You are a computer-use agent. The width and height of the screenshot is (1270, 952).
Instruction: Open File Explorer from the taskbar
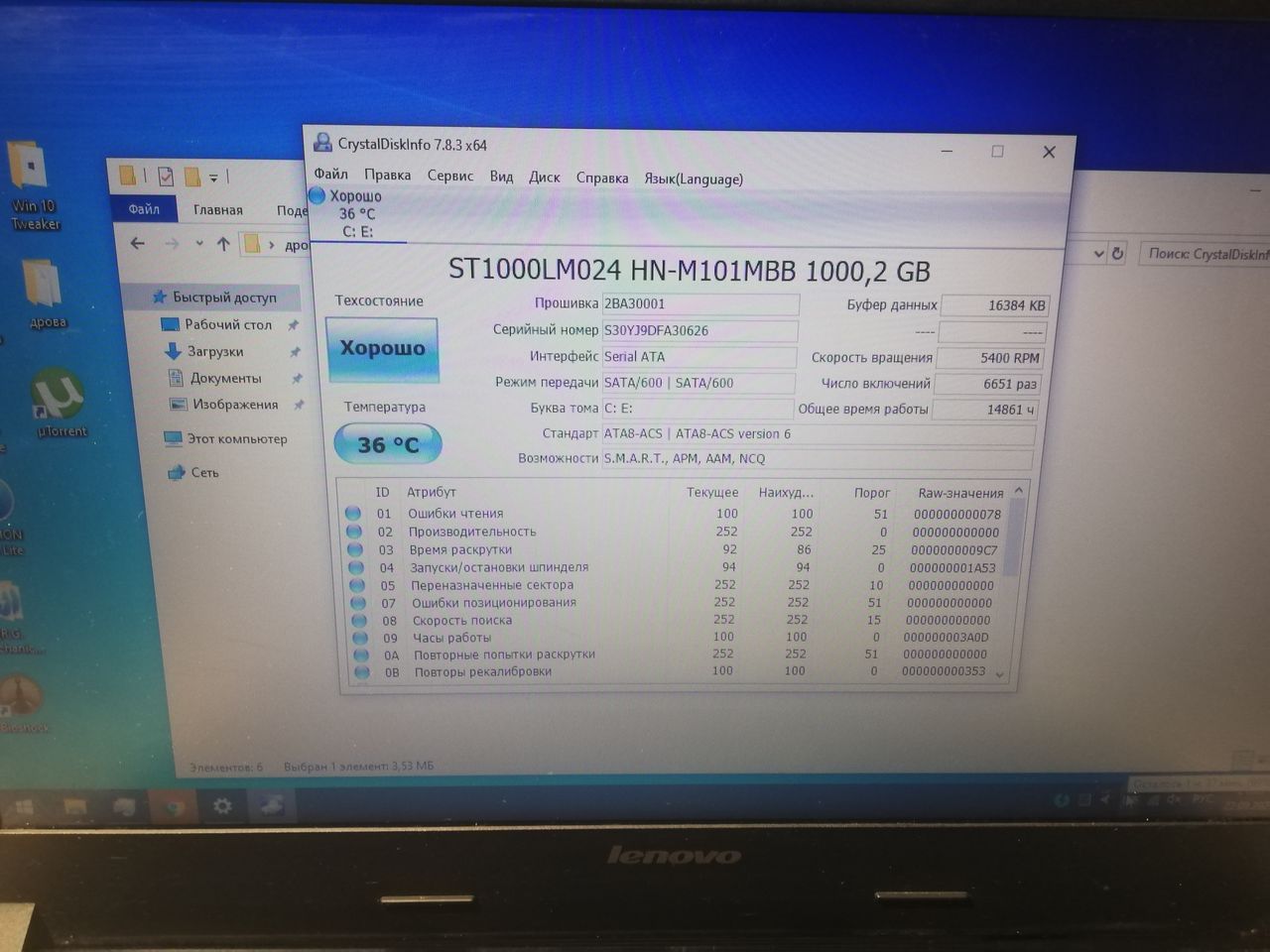(75, 807)
